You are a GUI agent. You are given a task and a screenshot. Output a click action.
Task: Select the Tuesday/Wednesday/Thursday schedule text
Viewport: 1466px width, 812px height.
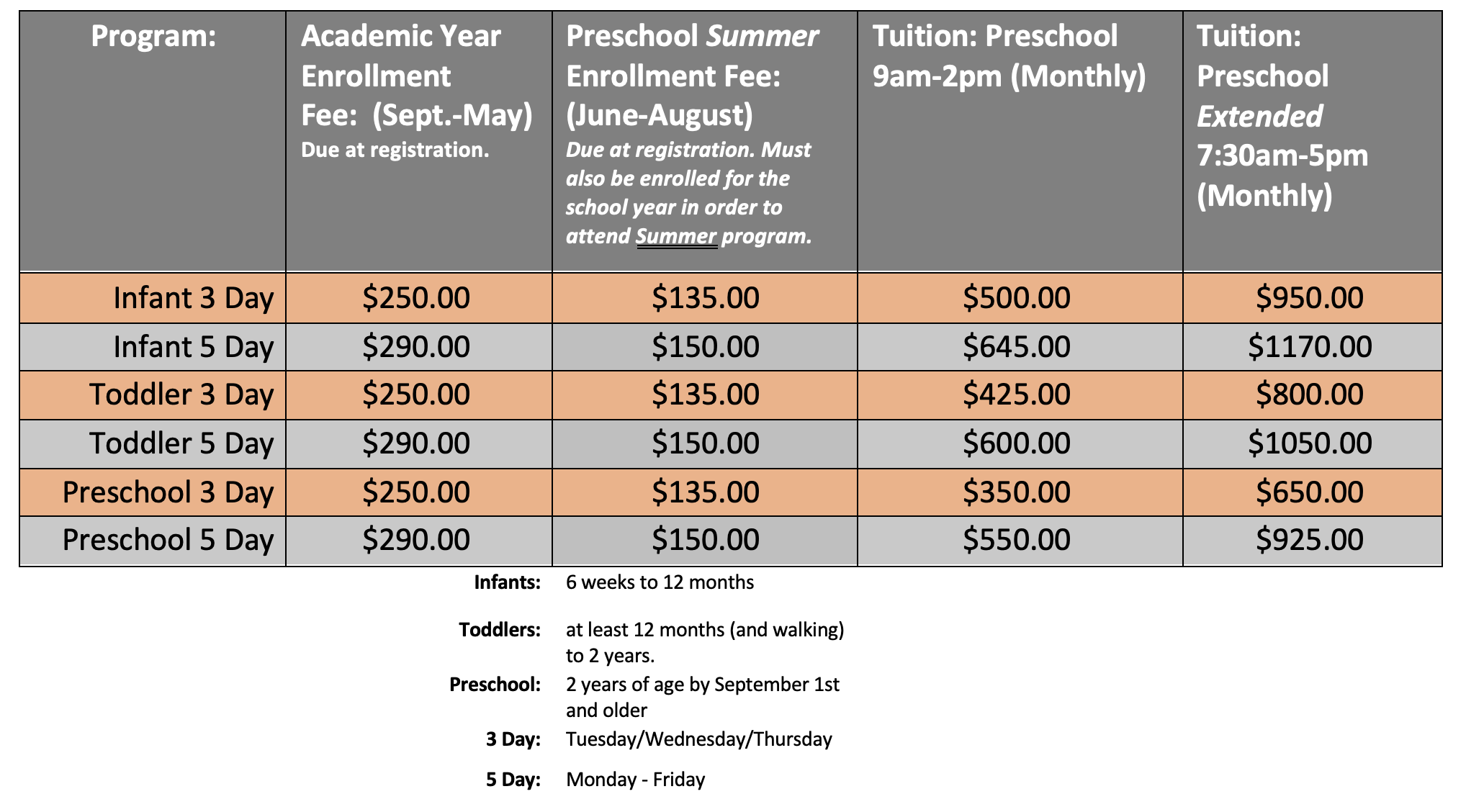(698, 739)
